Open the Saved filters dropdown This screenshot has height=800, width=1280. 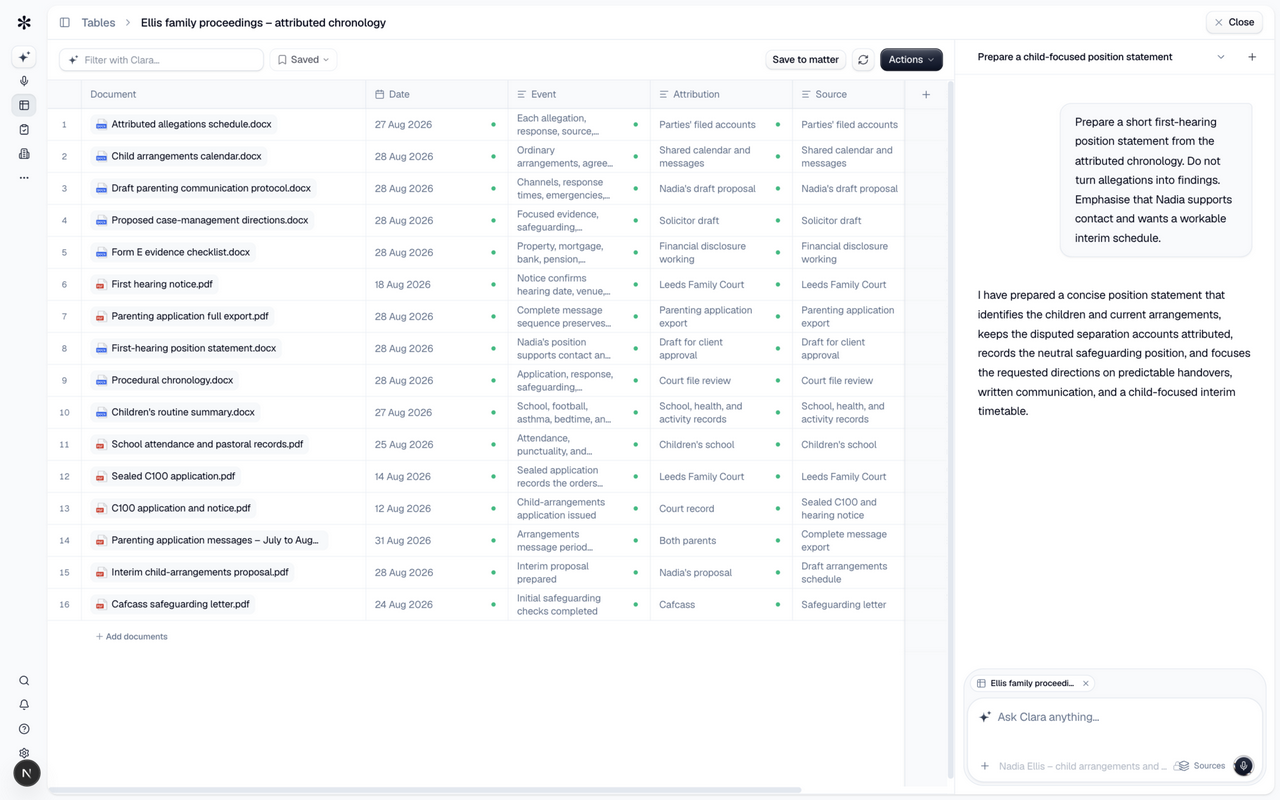(x=303, y=60)
